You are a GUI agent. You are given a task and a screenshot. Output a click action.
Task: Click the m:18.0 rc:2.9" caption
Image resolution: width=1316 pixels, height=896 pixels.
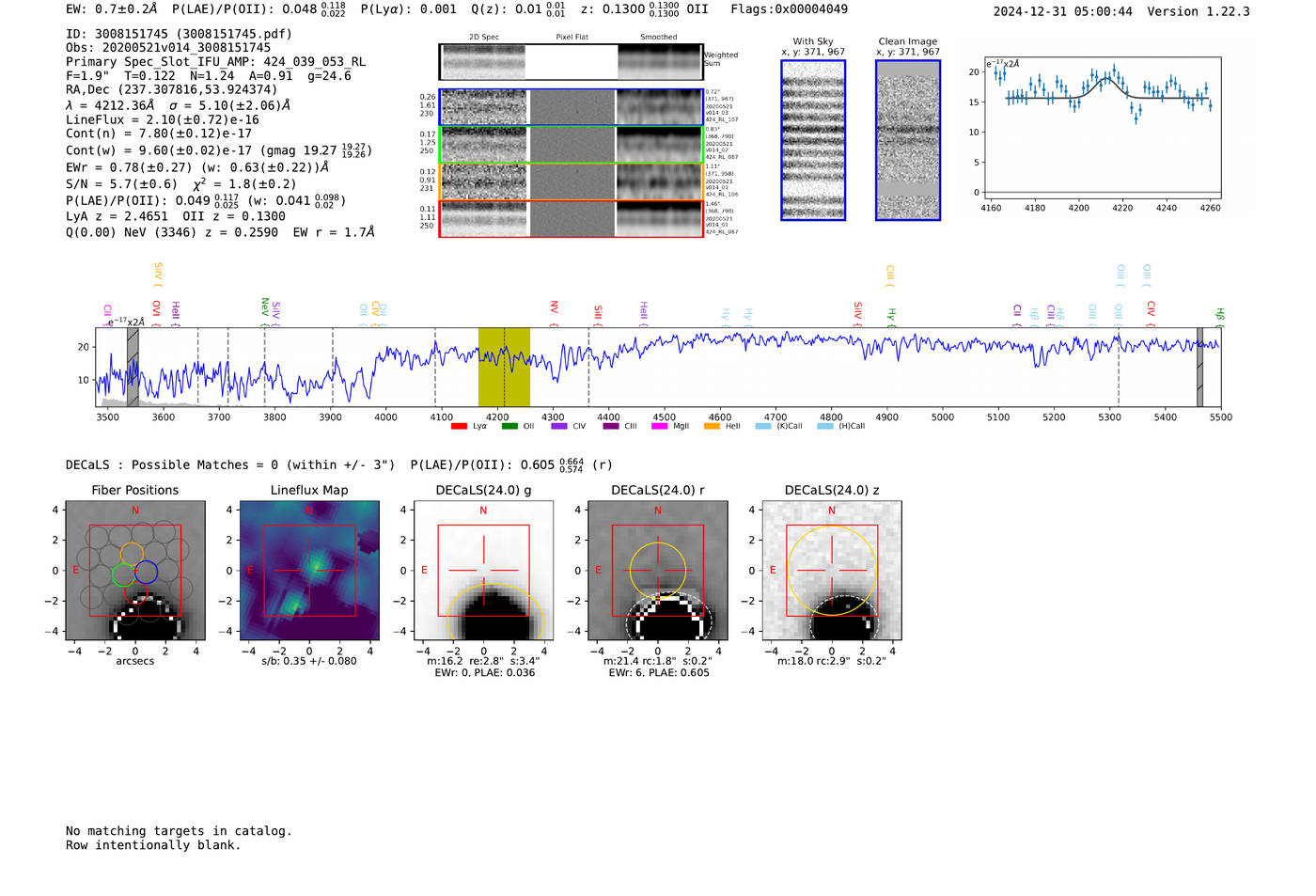point(832,661)
